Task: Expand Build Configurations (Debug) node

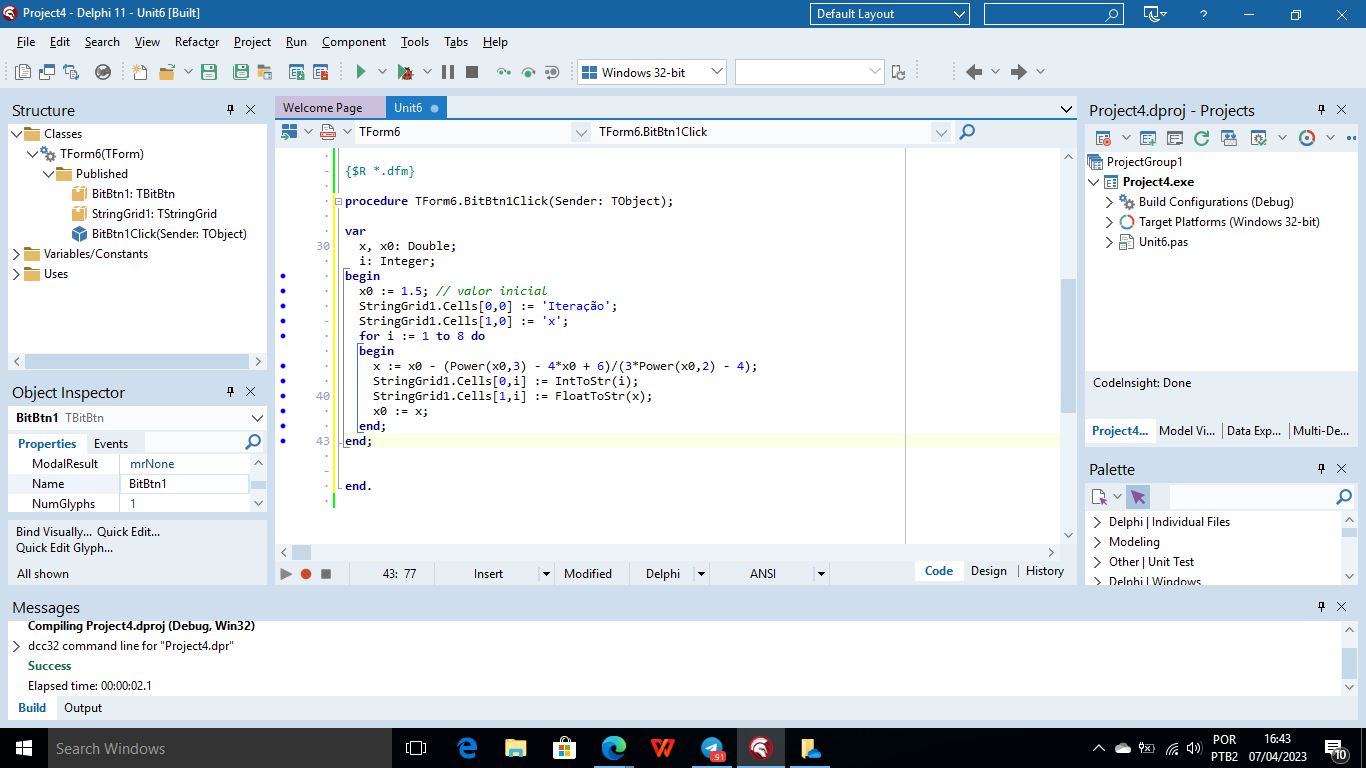Action: click(1110, 202)
